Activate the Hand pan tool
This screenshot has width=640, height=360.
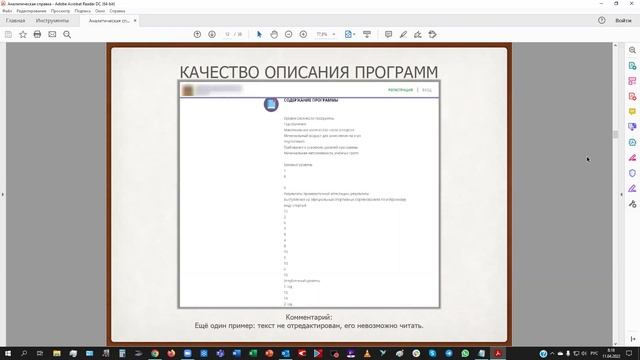tap(274, 35)
